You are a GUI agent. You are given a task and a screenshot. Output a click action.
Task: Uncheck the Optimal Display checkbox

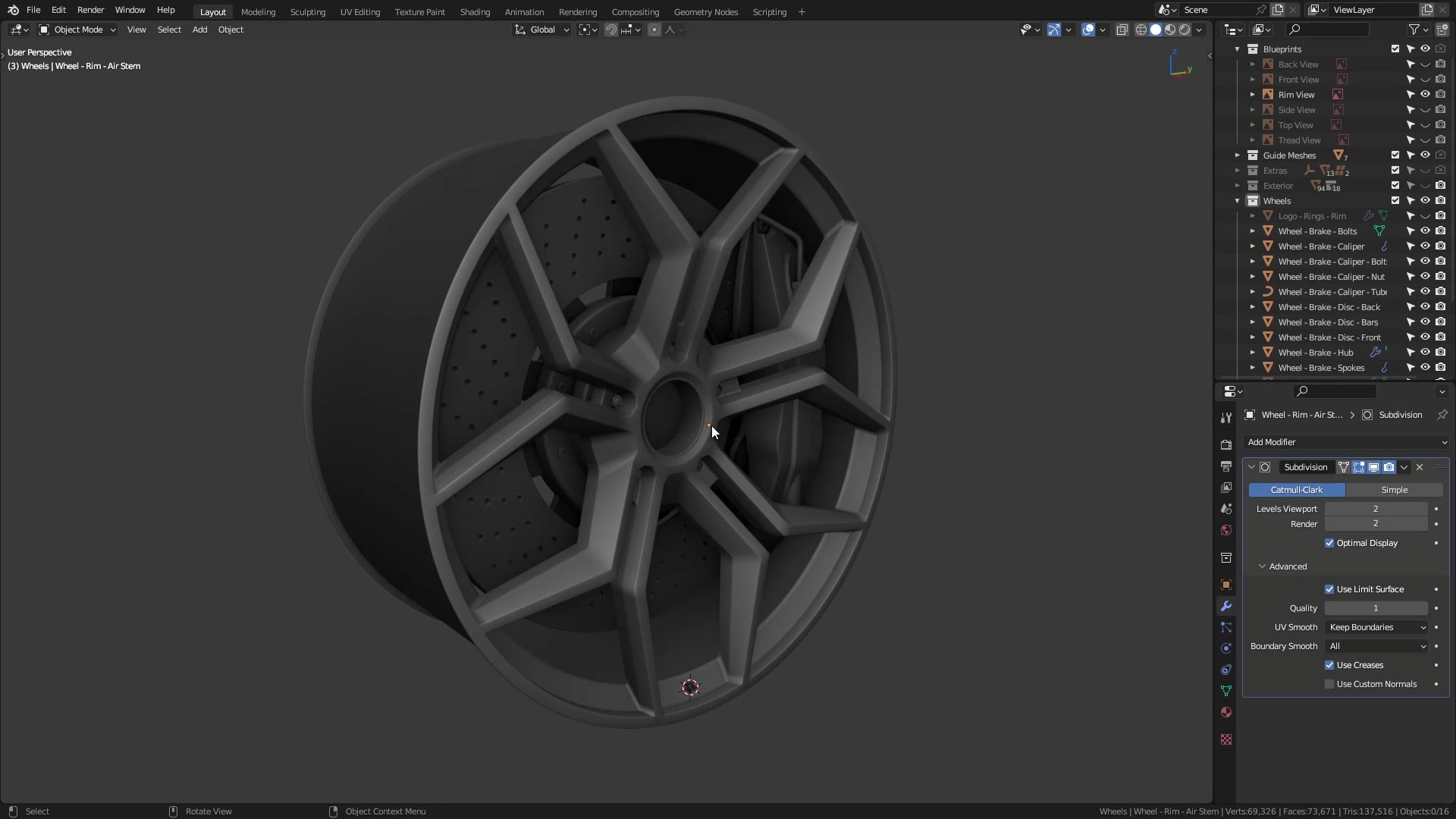pos(1329,543)
